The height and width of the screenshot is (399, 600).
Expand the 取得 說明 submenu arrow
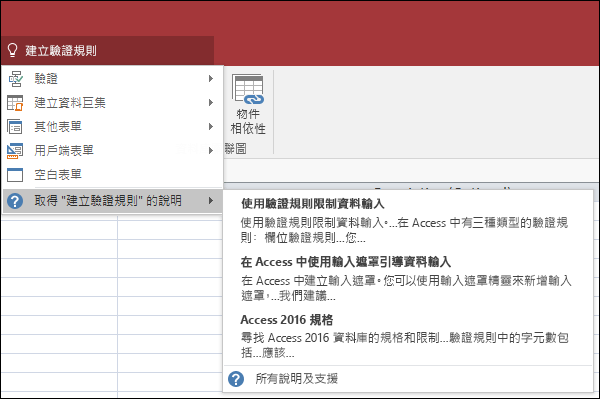coord(211,200)
